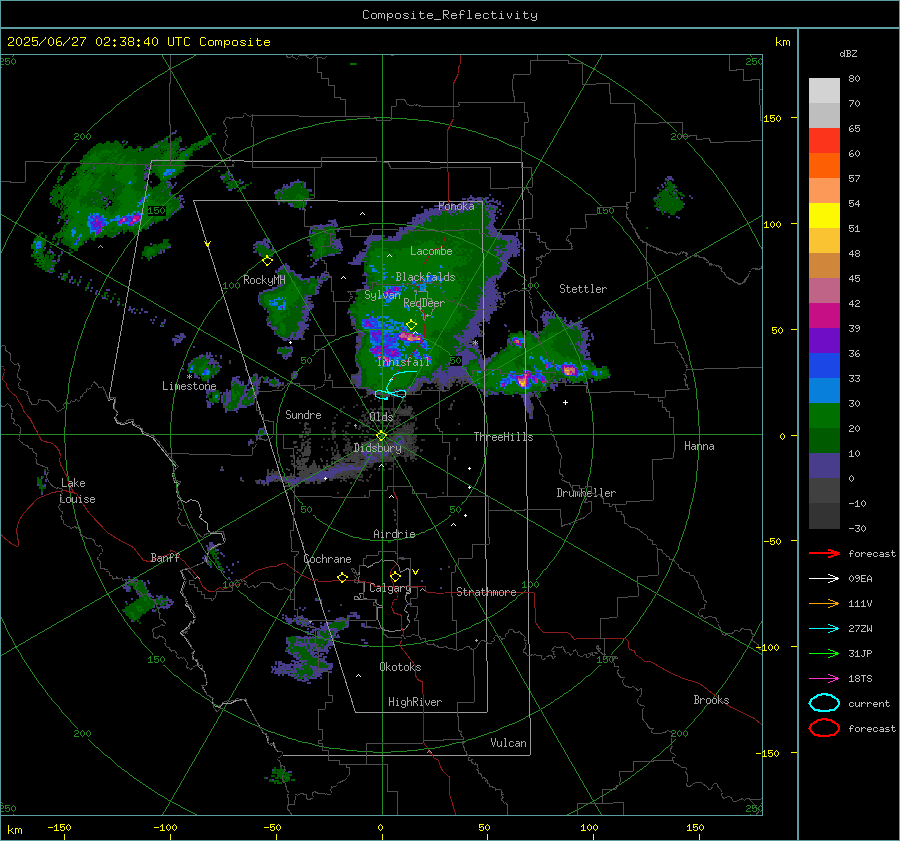Screen dimensions: 900x841
Task: Click the Blackfalds label
Action: (x=425, y=277)
